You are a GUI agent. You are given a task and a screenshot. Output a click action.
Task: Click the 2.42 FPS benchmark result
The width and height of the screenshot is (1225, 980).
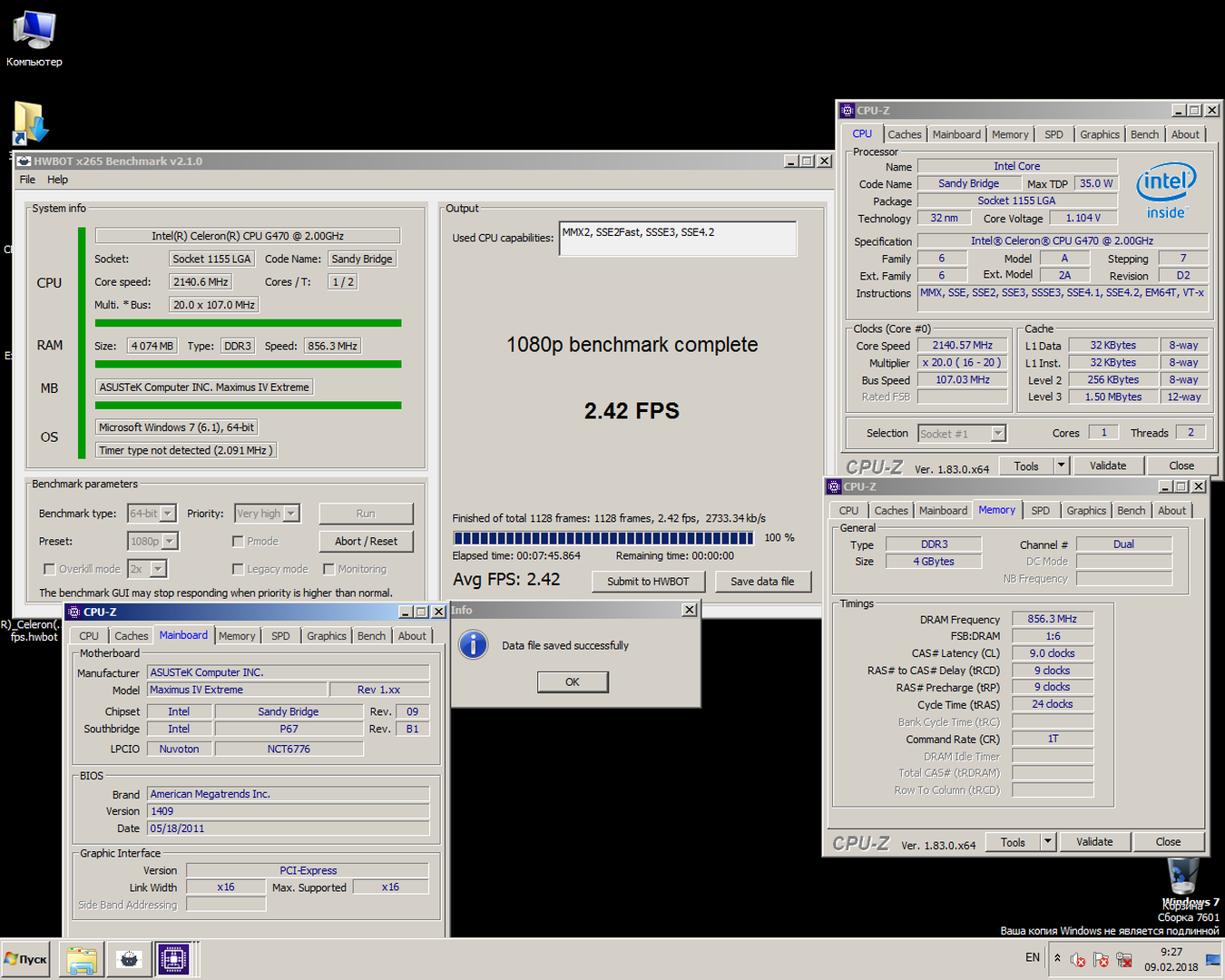[x=632, y=411]
